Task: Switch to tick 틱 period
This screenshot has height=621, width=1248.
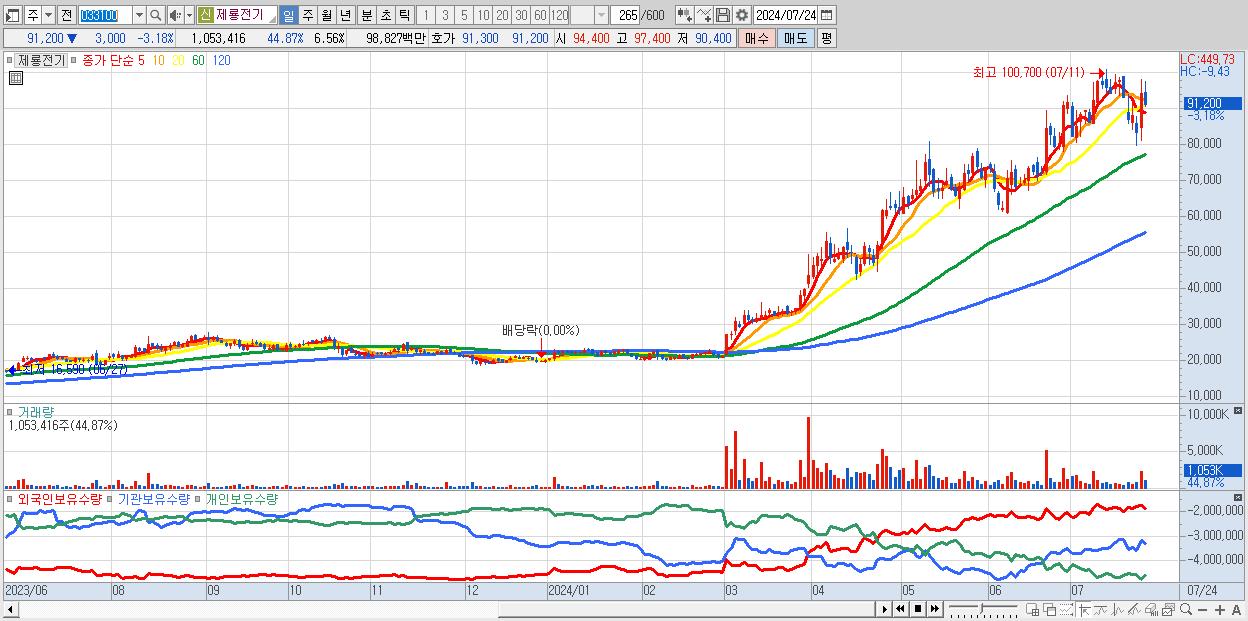Action: click(x=404, y=15)
